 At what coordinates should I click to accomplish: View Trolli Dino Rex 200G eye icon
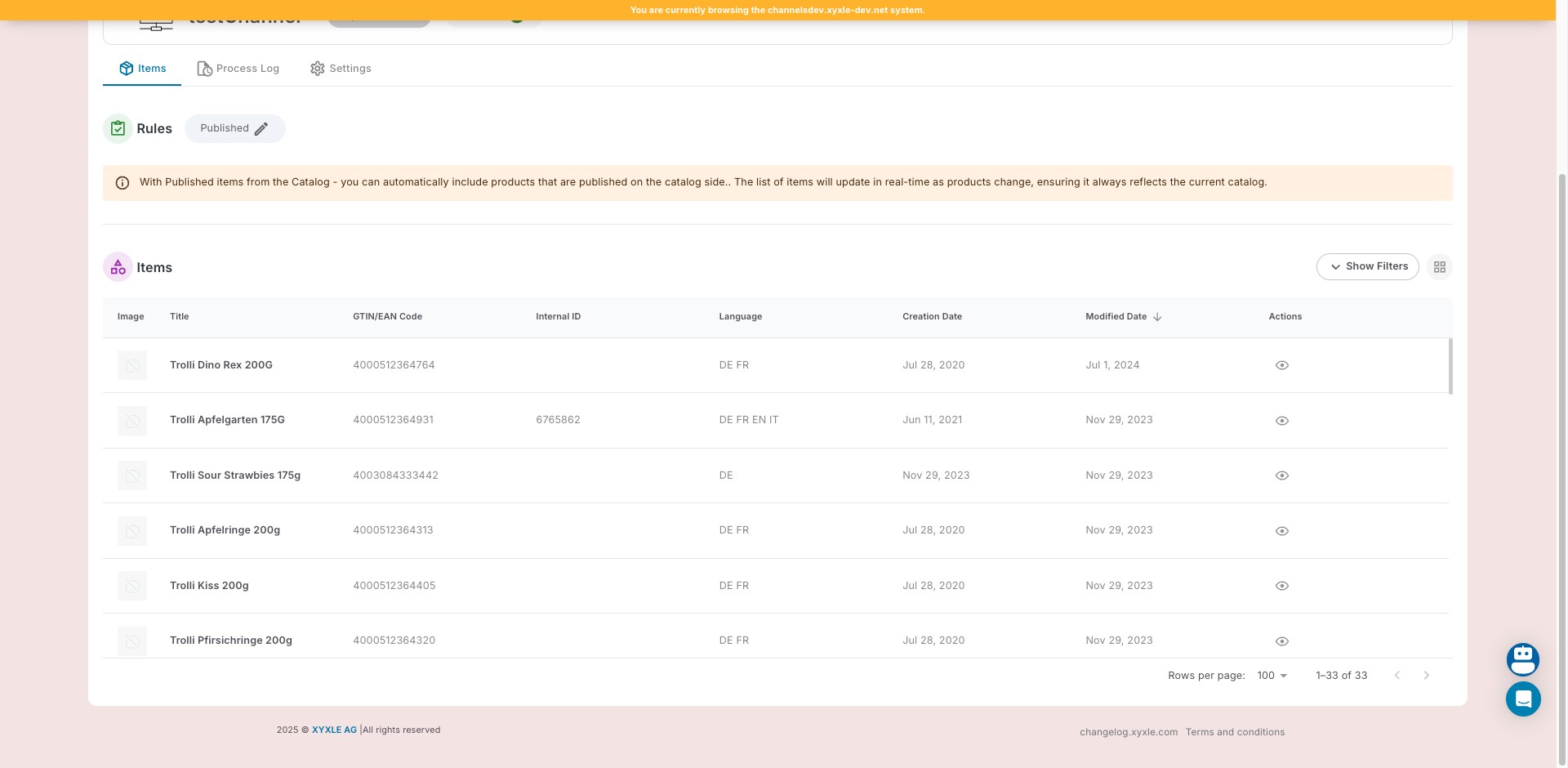pos(1281,365)
